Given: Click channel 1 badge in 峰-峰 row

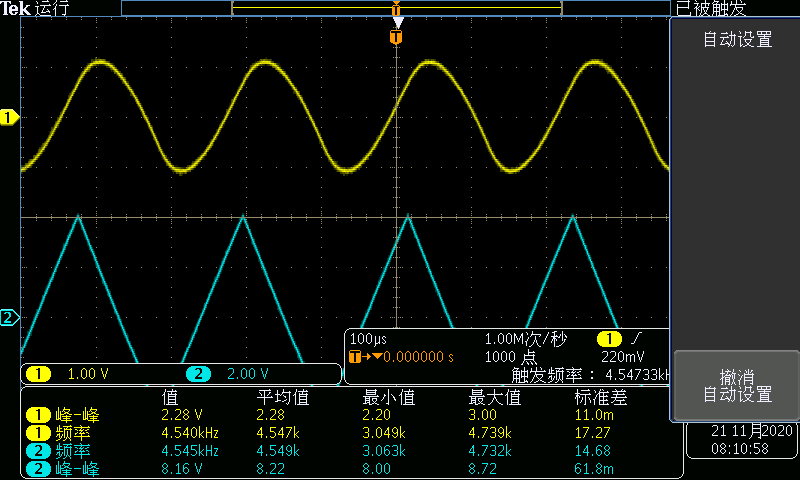Looking at the screenshot, I should point(38,415).
